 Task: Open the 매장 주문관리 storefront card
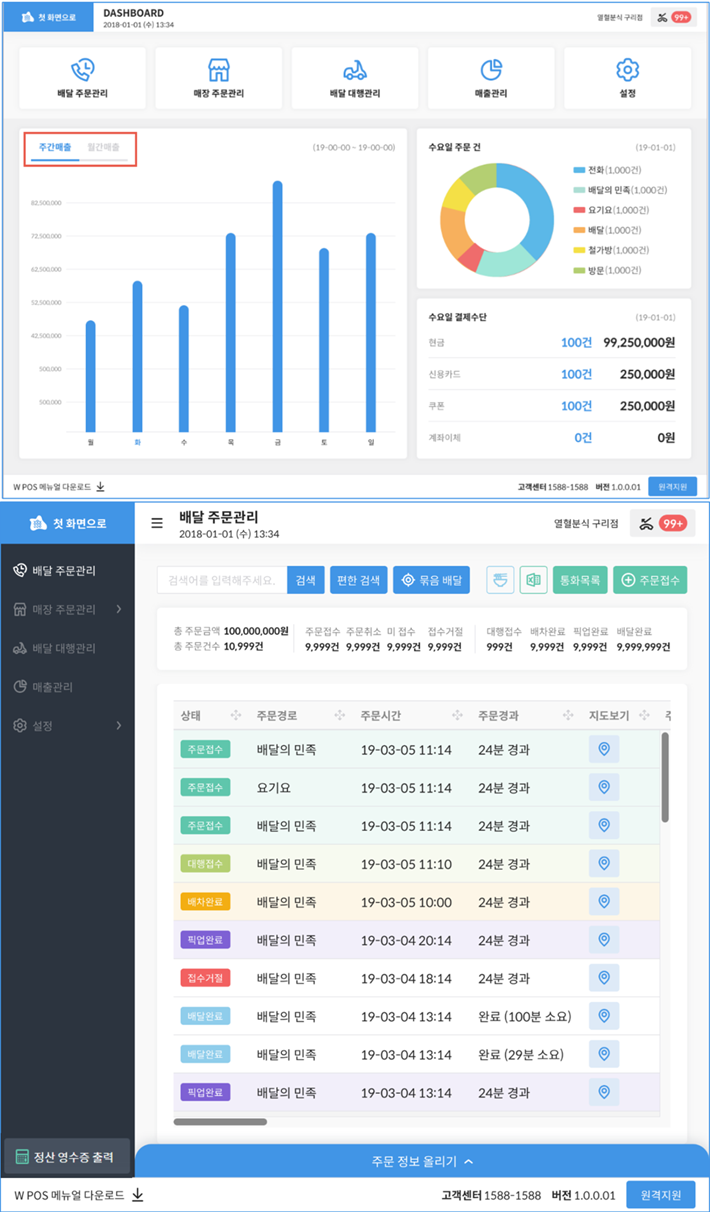pos(218,78)
